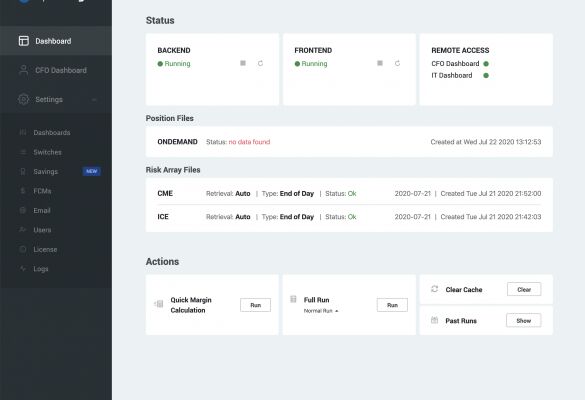
Task: Click the Backend Running status indicator
Action: (174, 64)
